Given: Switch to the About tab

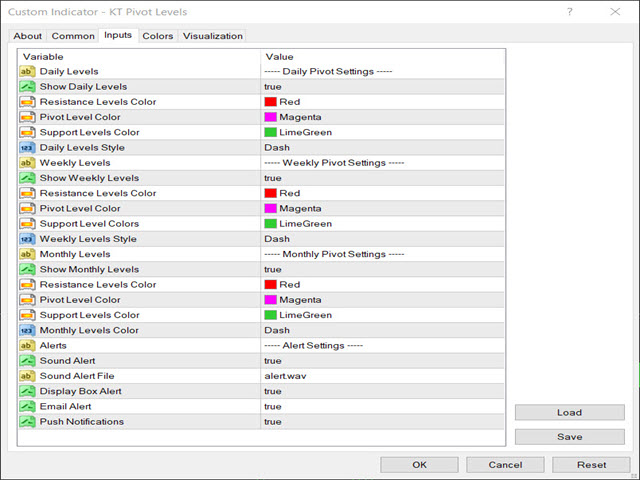Looking at the screenshot, I should point(27,36).
